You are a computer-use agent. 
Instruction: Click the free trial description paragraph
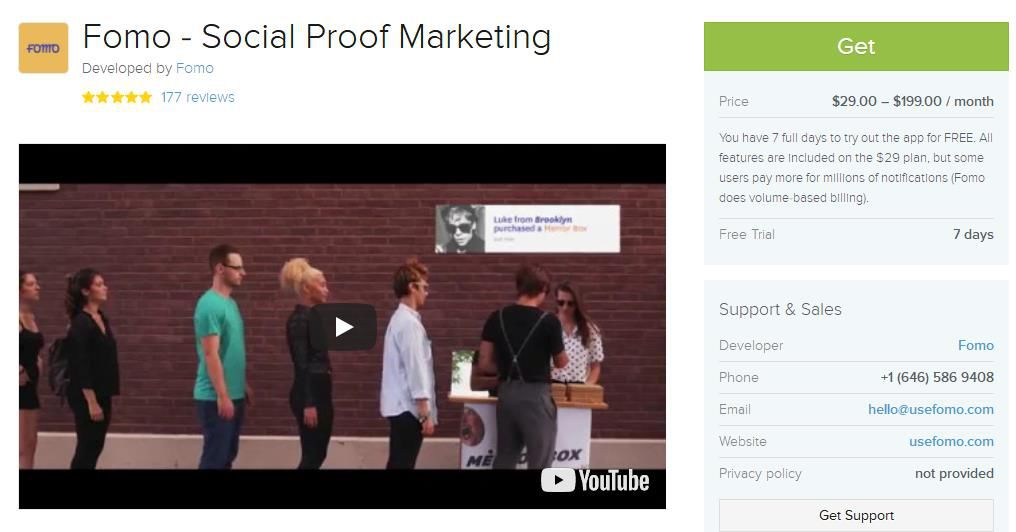[x=855, y=168]
